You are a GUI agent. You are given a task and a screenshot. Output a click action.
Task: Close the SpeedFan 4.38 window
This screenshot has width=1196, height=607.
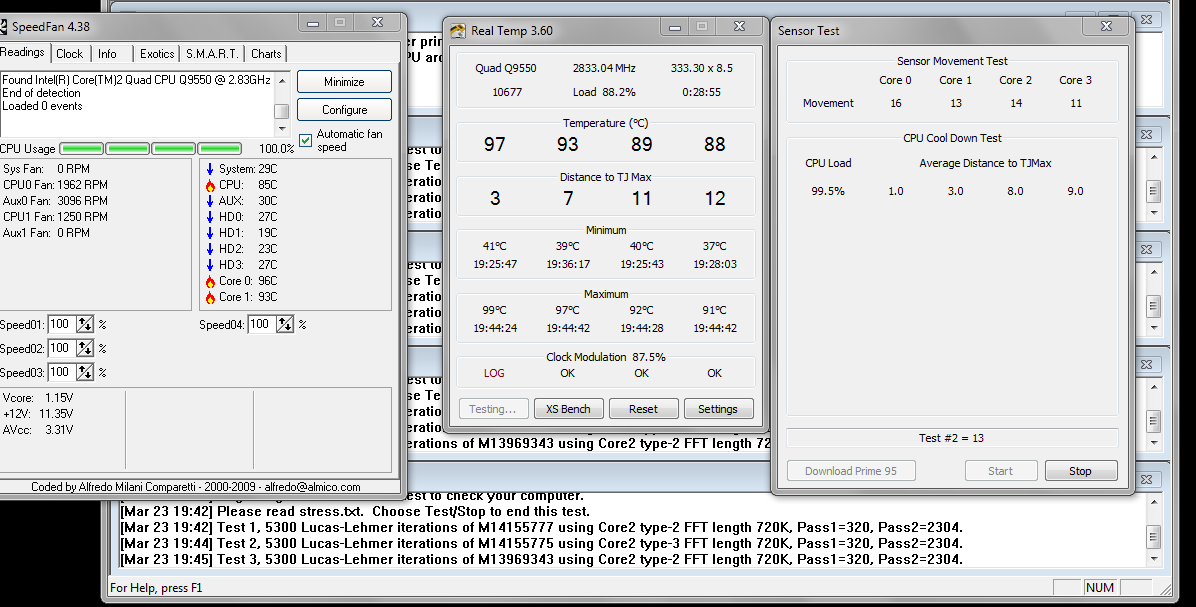point(378,23)
